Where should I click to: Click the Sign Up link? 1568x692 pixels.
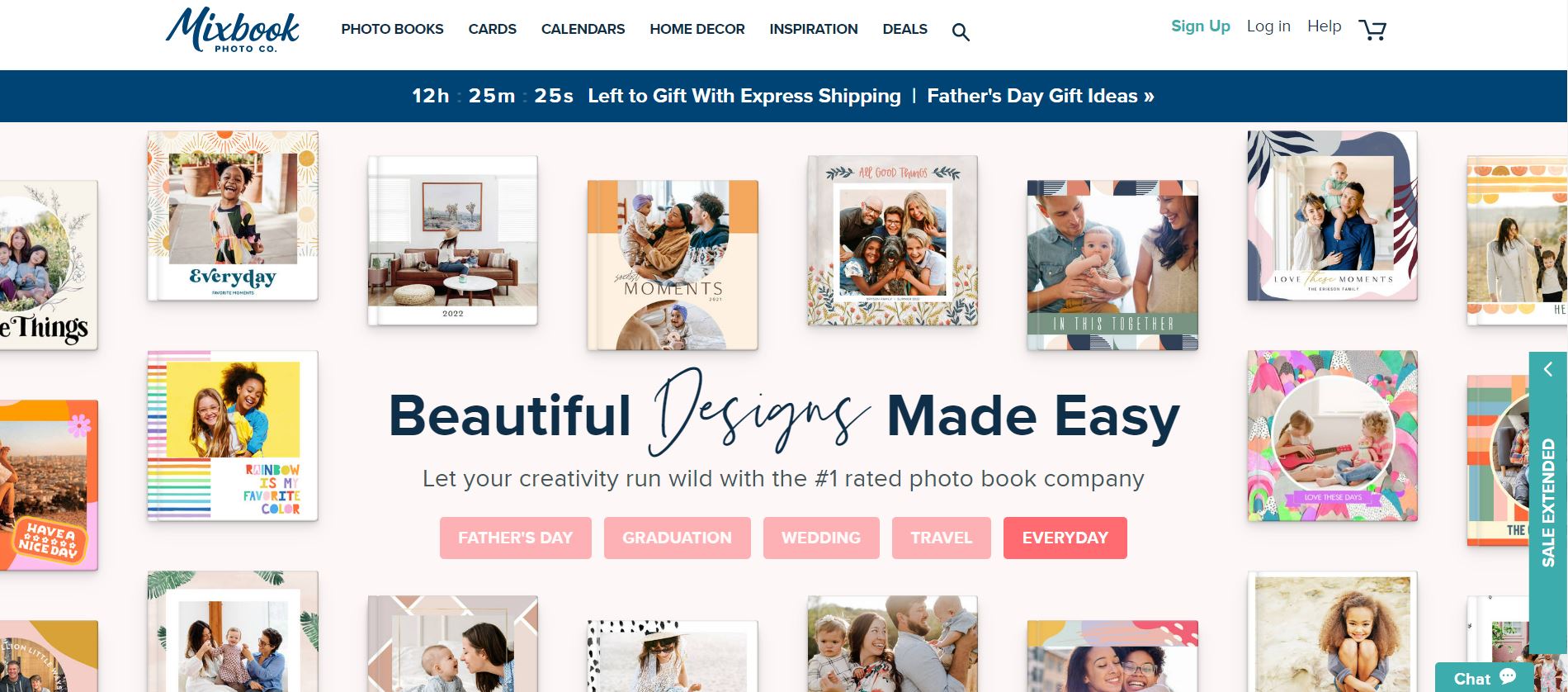coord(1201,26)
